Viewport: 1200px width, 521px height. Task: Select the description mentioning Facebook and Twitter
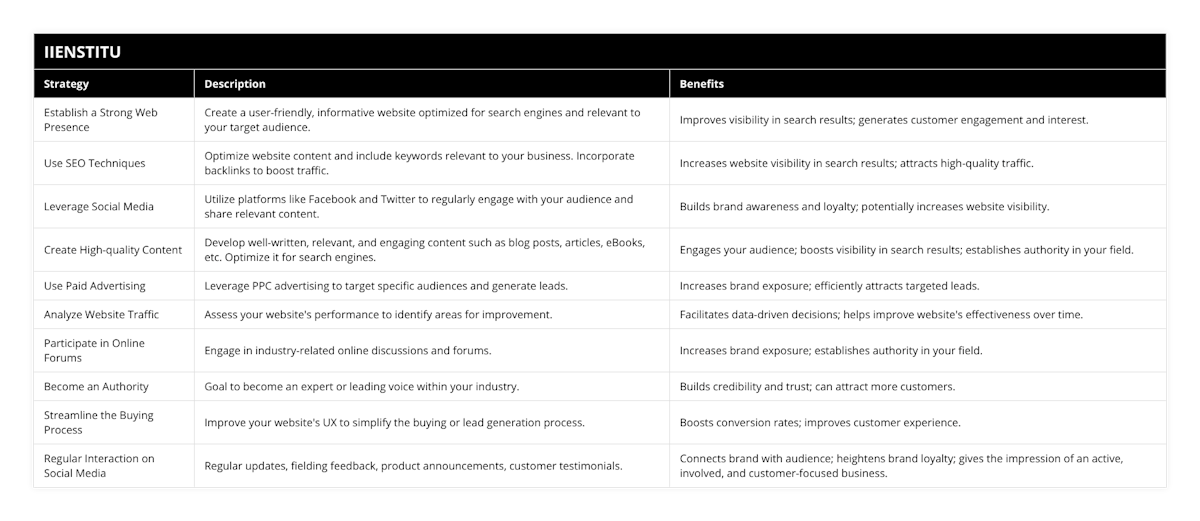click(419, 206)
